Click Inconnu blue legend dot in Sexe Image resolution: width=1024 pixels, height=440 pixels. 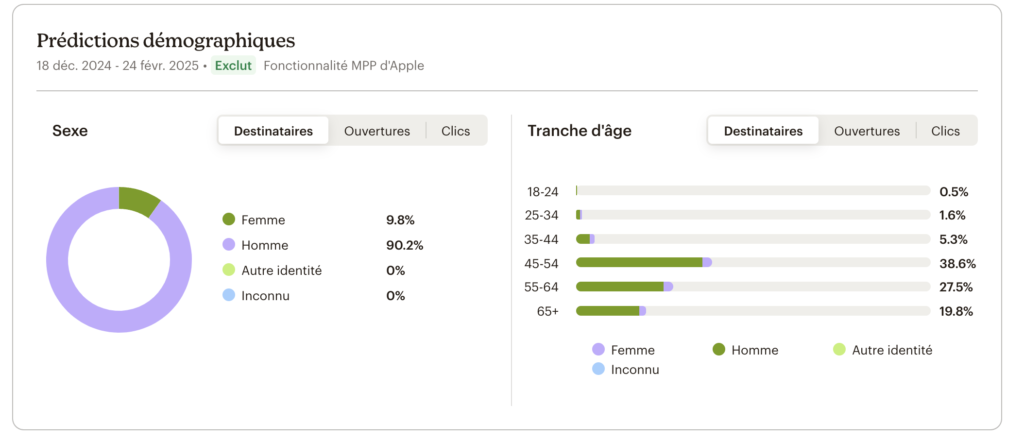point(228,295)
